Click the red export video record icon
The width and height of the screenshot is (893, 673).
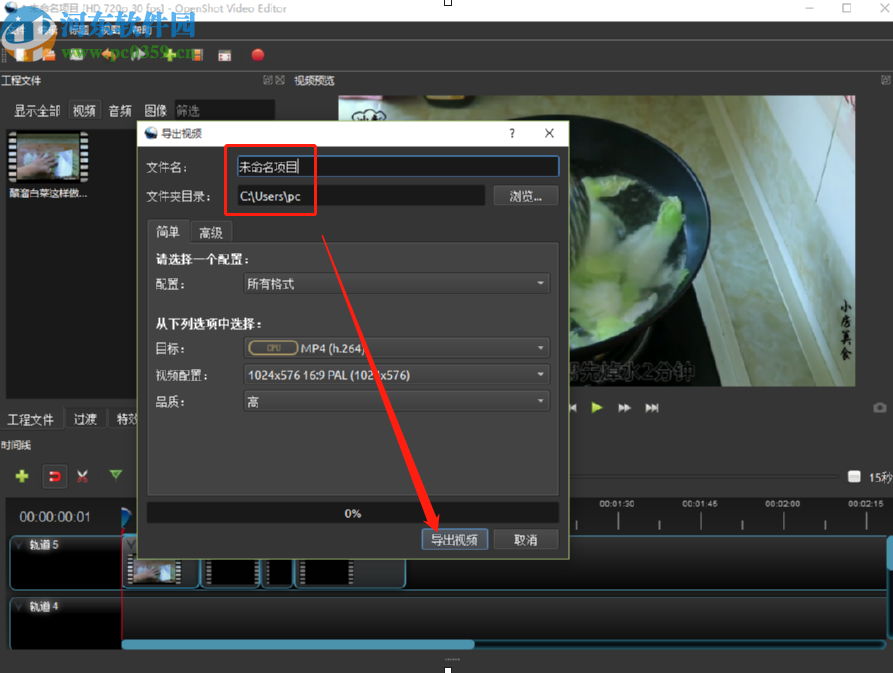point(257,55)
